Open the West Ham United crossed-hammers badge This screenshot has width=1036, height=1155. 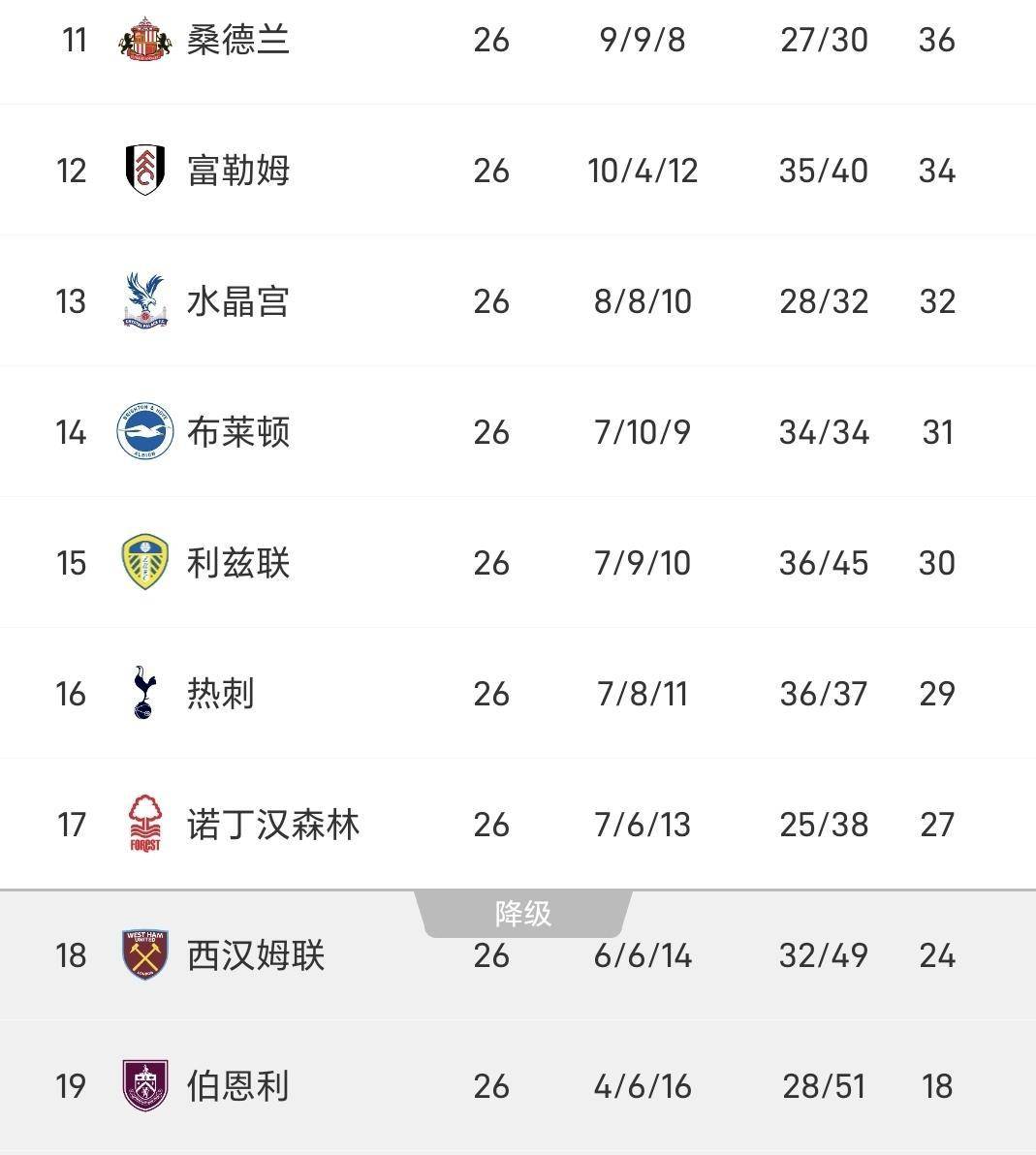click(x=142, y=954)
